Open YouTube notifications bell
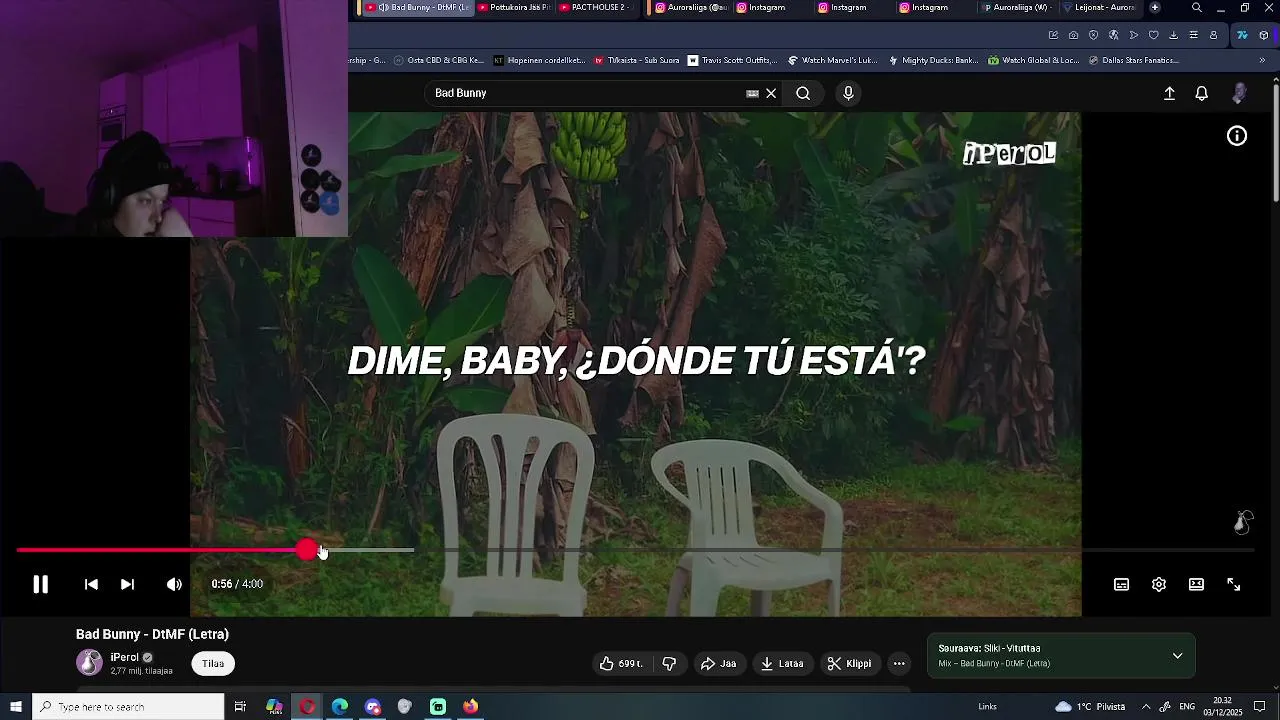Viewport: 1280px width, 720px height. 1202,93
